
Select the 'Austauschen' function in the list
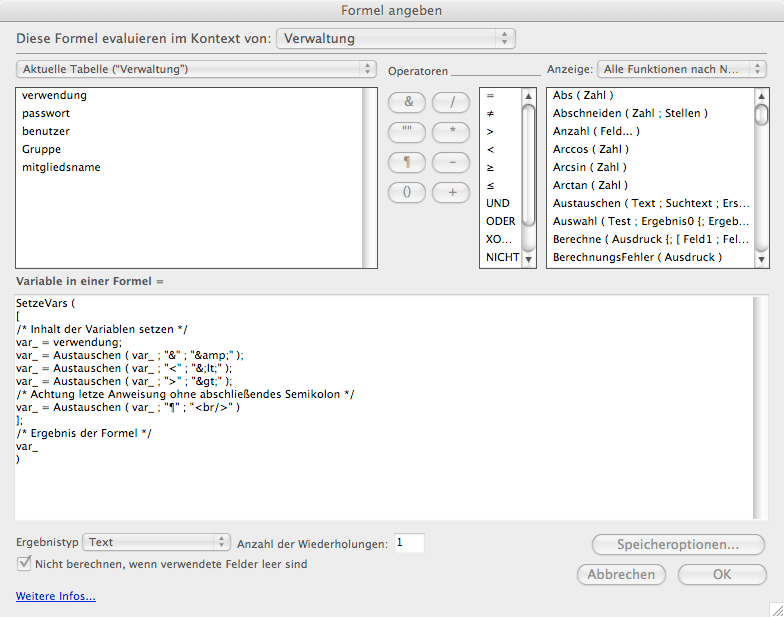(650, 203)
